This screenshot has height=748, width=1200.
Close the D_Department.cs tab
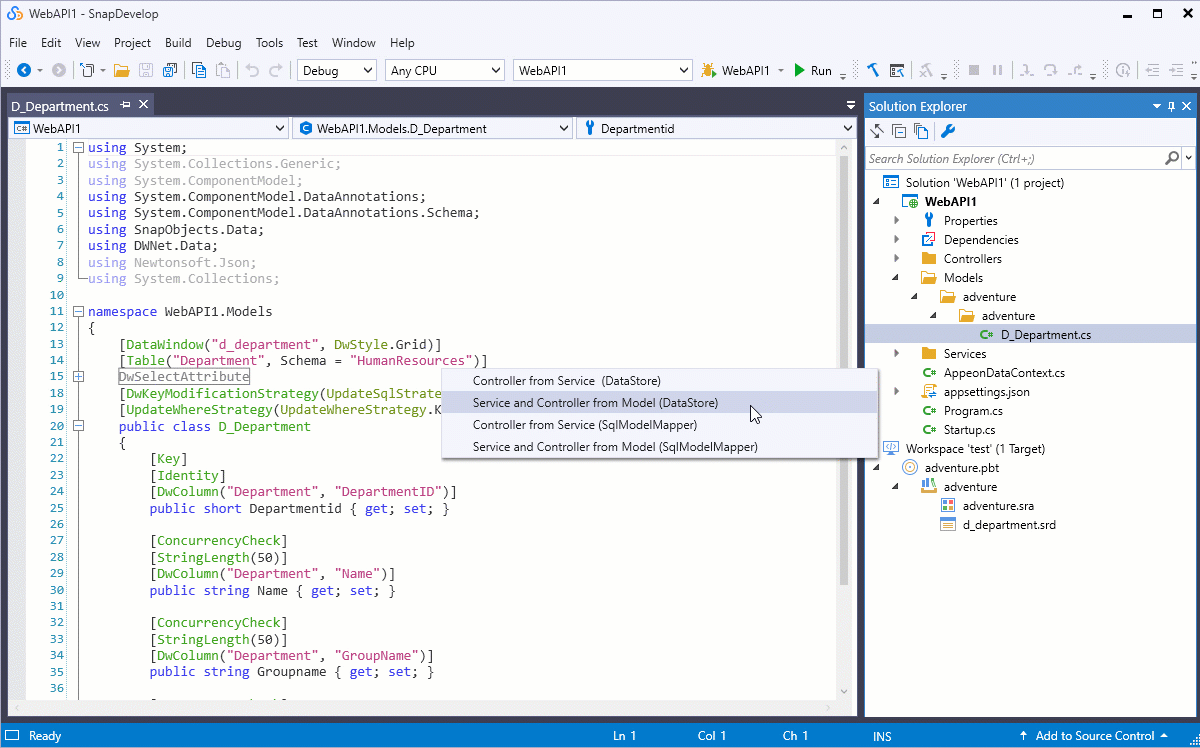click(x=144, y=105)
